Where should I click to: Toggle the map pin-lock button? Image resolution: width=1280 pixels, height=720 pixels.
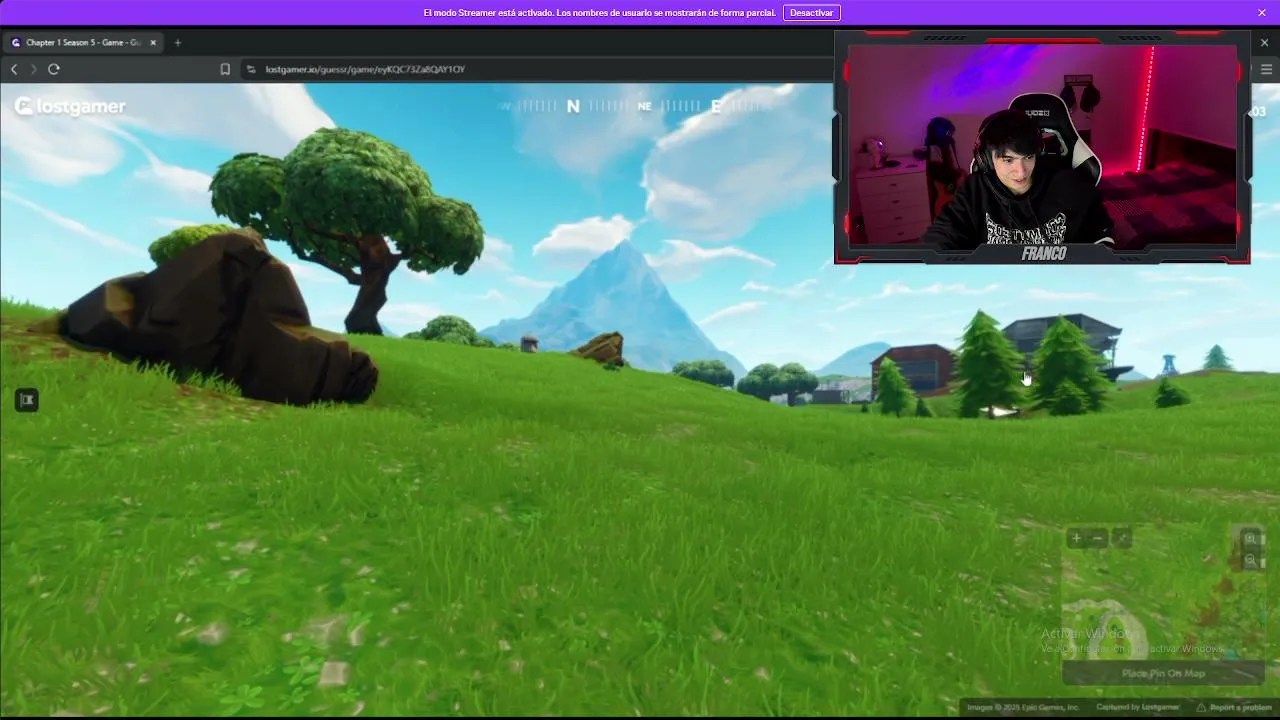coord(1122,538)
